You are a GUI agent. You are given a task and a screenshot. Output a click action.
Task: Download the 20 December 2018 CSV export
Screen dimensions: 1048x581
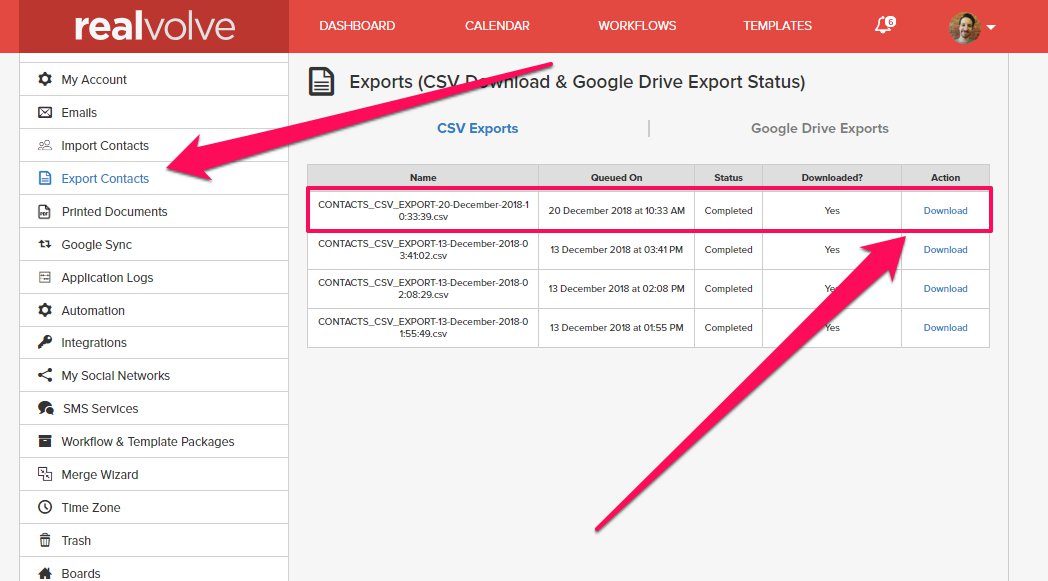click(945, 211)
